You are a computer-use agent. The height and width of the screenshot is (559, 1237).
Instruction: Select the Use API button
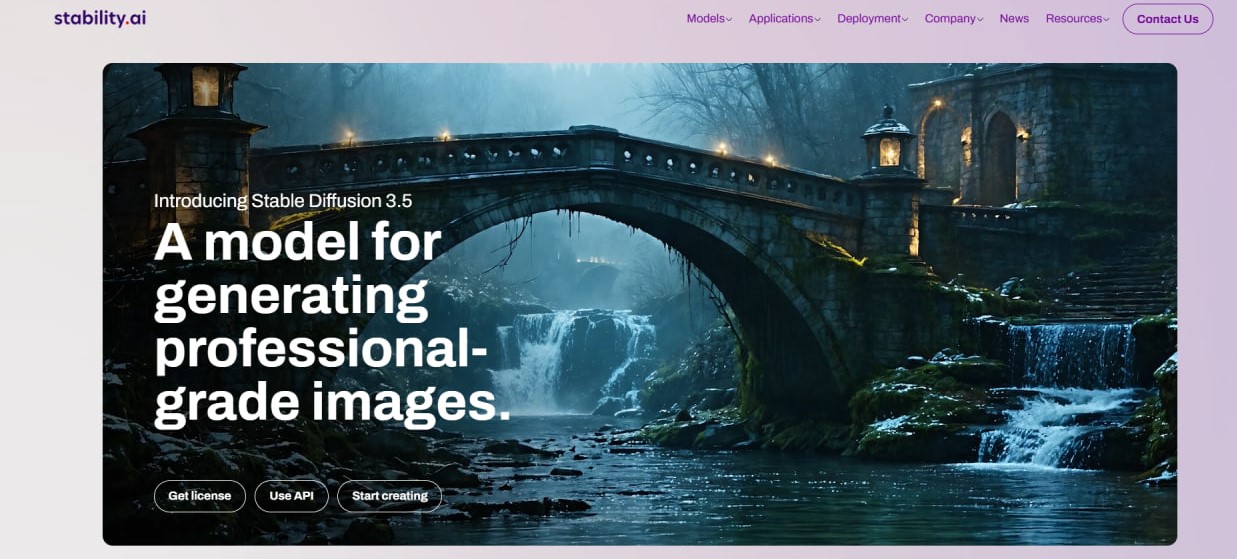(x=291, y=496)
